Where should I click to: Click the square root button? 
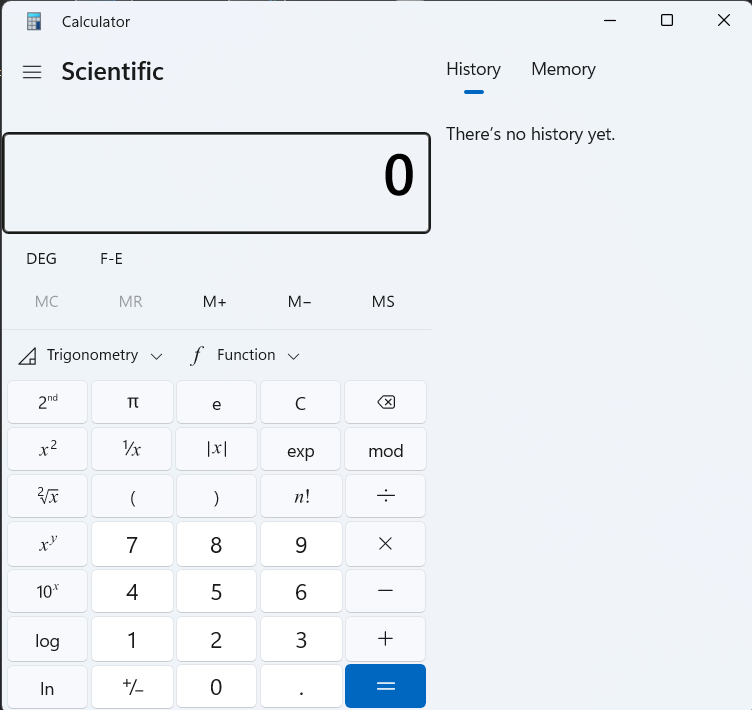(x=48, y=497)
